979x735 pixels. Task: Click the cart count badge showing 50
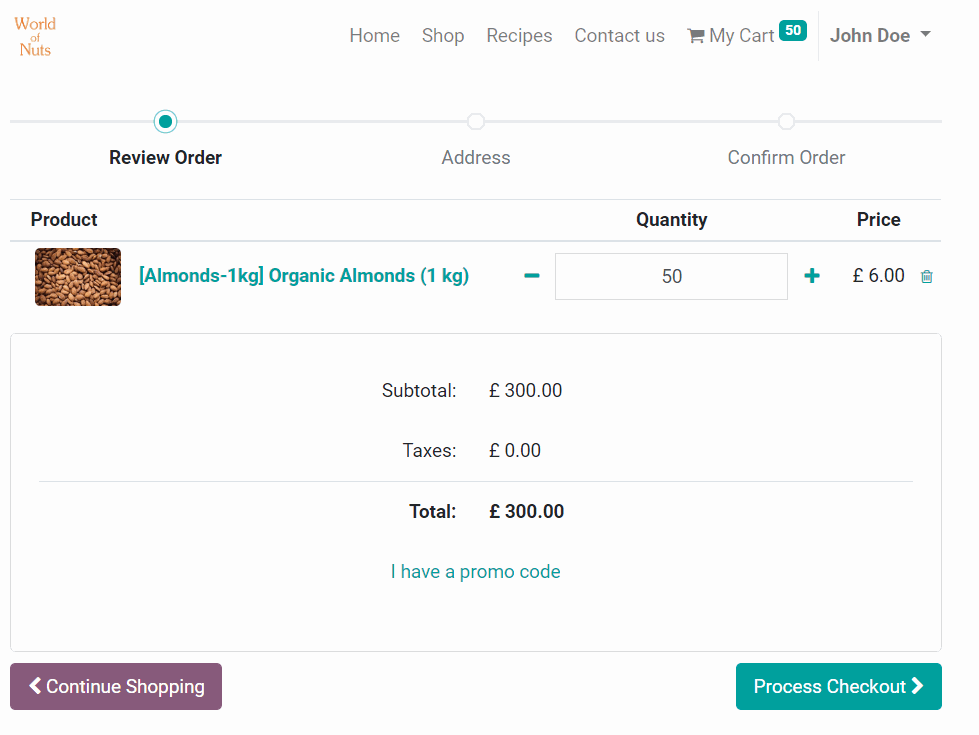(x=793, y=31)
